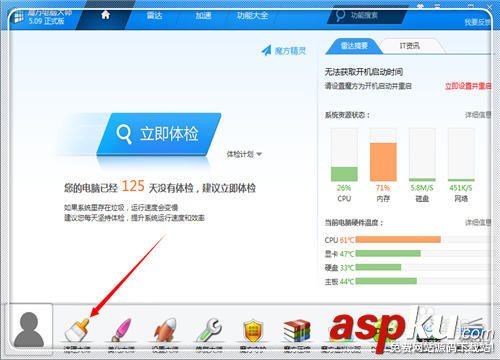Click the 主板 44℃ temperature bar
Image resolution: width=500 pixels, height=360 pixels.
pyautogui.click(x=423, y=281)
